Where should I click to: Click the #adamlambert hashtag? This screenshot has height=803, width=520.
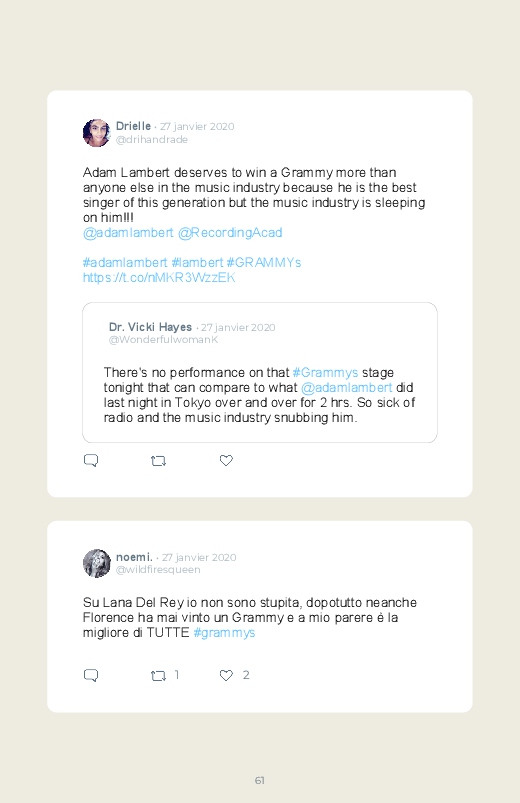pos(125,263)
